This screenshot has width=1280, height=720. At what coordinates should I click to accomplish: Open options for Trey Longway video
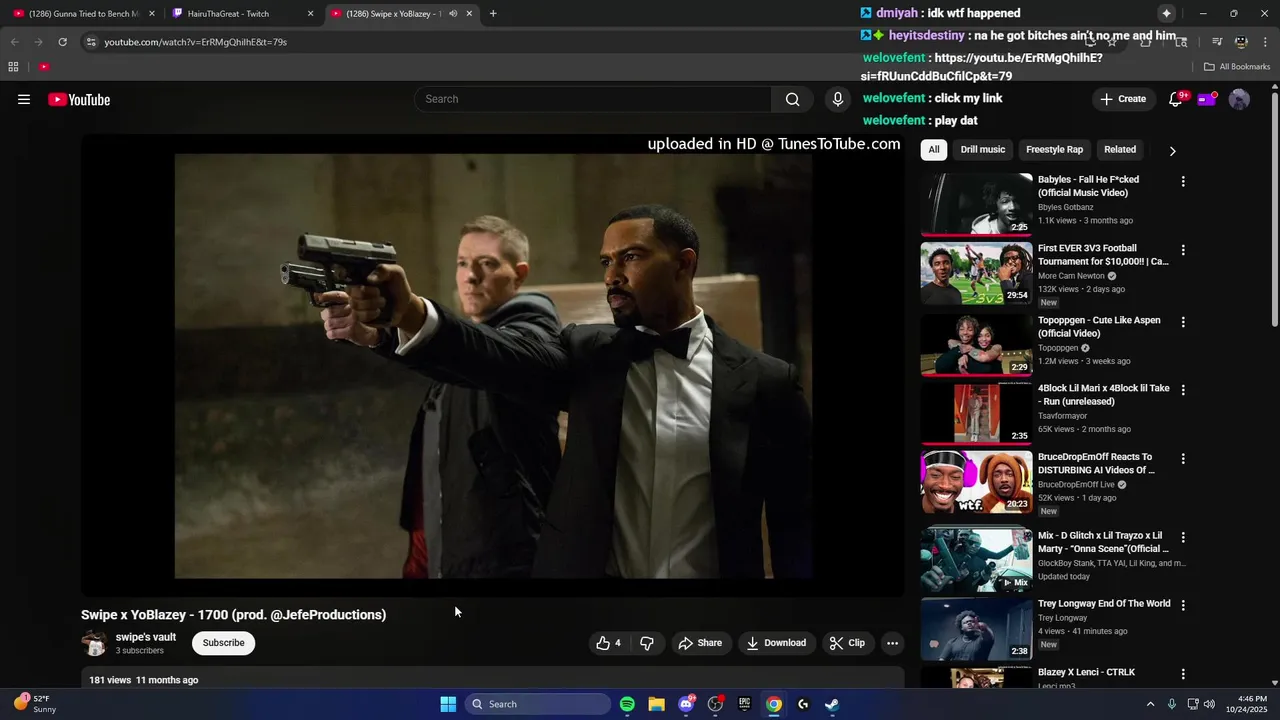(1183, 605)
